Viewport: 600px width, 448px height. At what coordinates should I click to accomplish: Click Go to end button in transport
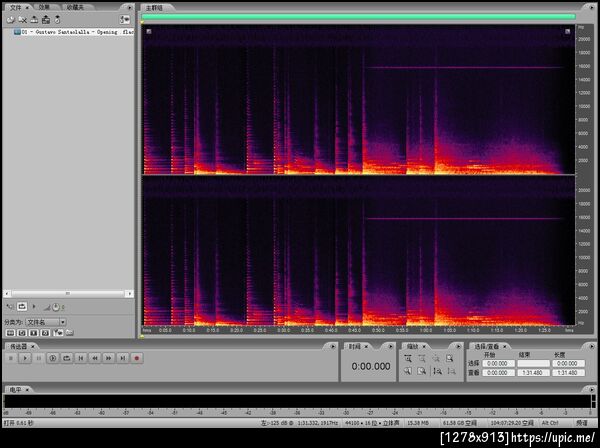(123, 358)
